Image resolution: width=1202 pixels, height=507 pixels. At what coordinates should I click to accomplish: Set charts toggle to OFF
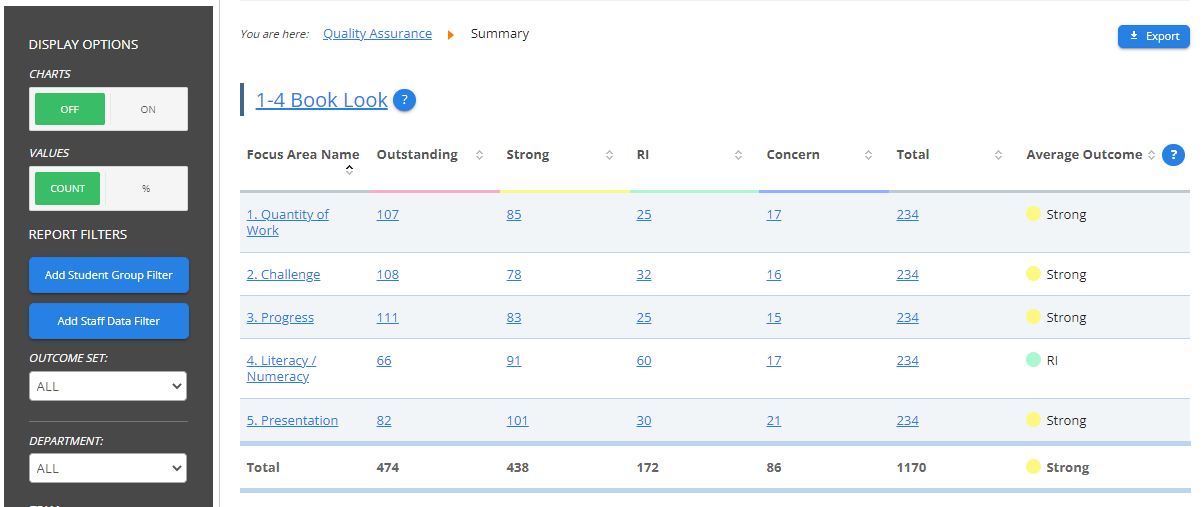70,110
